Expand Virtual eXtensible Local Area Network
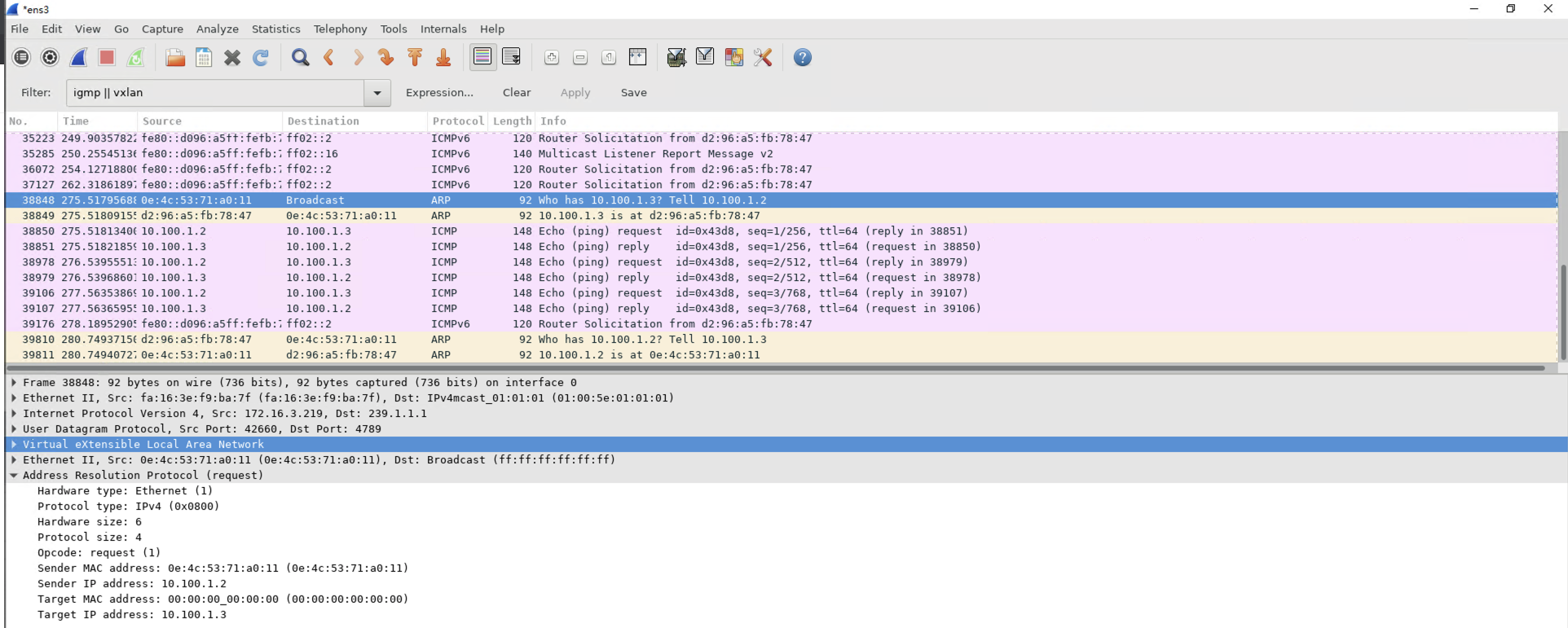The width and height of the screenshot is (1568, 628). [14, 445]
